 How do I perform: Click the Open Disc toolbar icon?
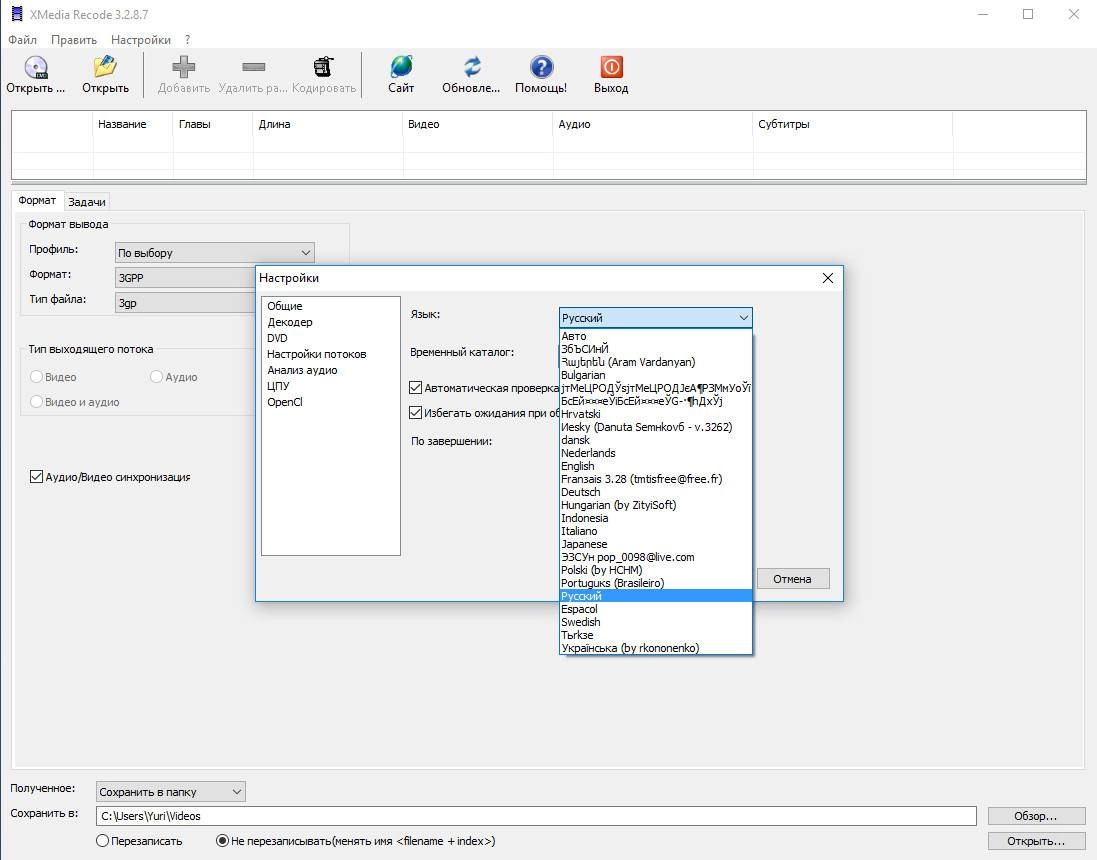[x=36, y=67]
